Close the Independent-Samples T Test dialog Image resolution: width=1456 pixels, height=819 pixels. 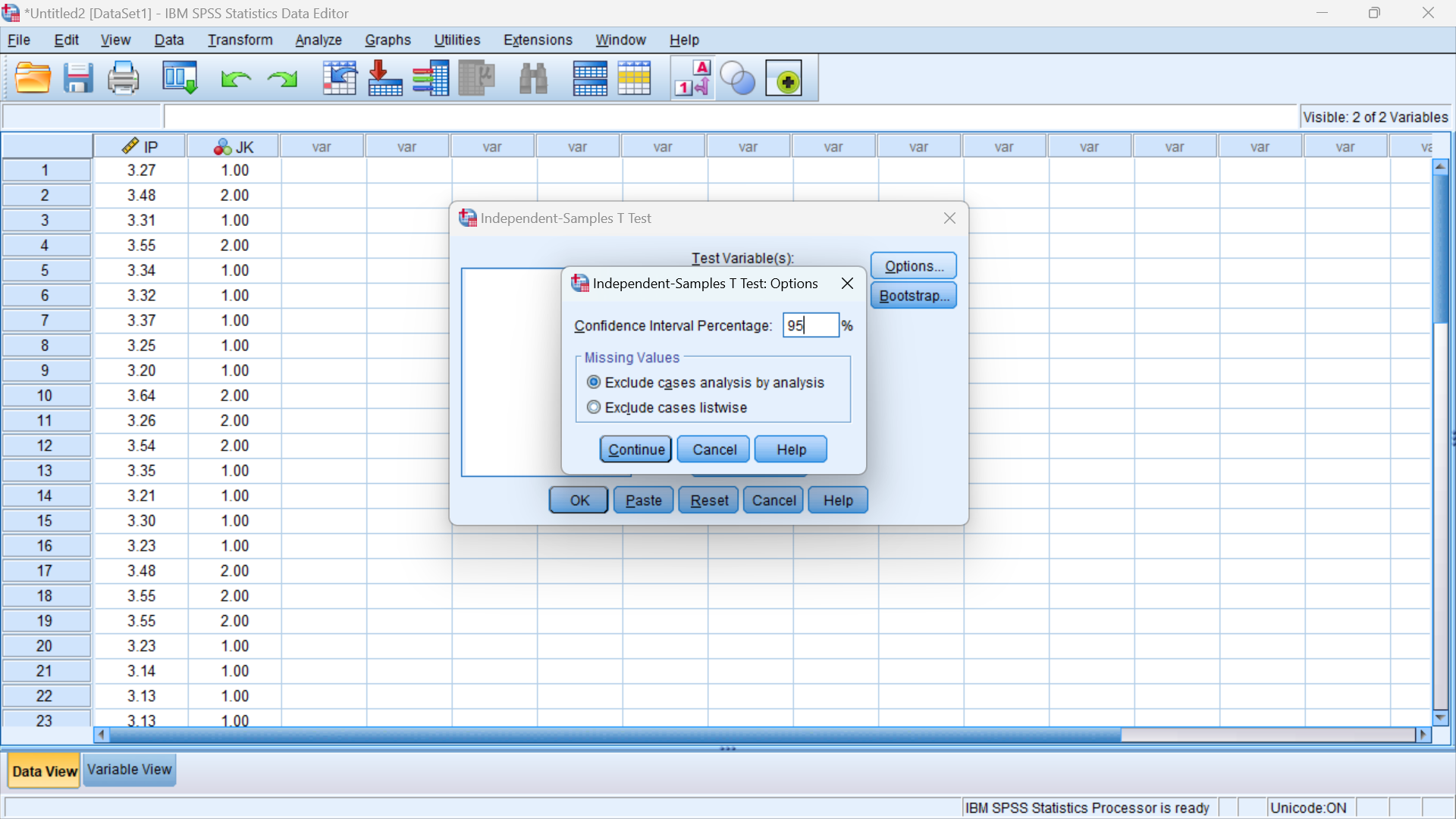[949, 218]
